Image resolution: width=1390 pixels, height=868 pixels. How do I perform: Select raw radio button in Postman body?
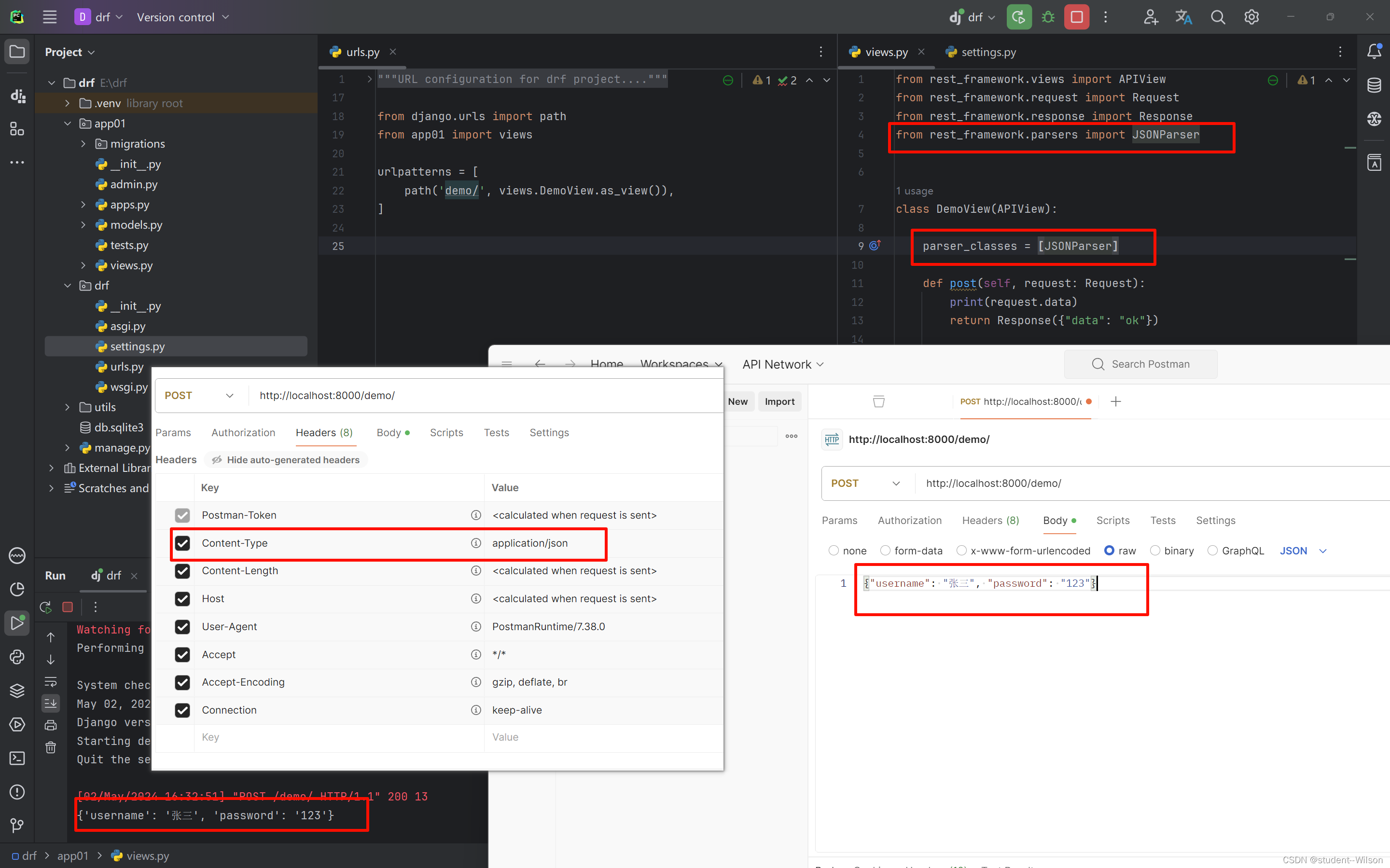1108,551
